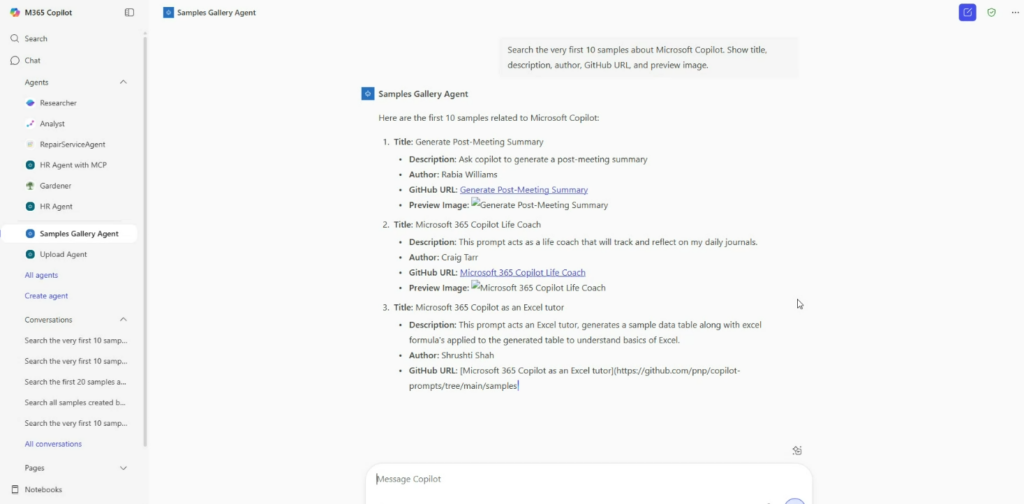This screenshot has width=1024, height=504.
Task: Open the 'Search all samples created b...' conversation
Action: click(x=75, y=403)
